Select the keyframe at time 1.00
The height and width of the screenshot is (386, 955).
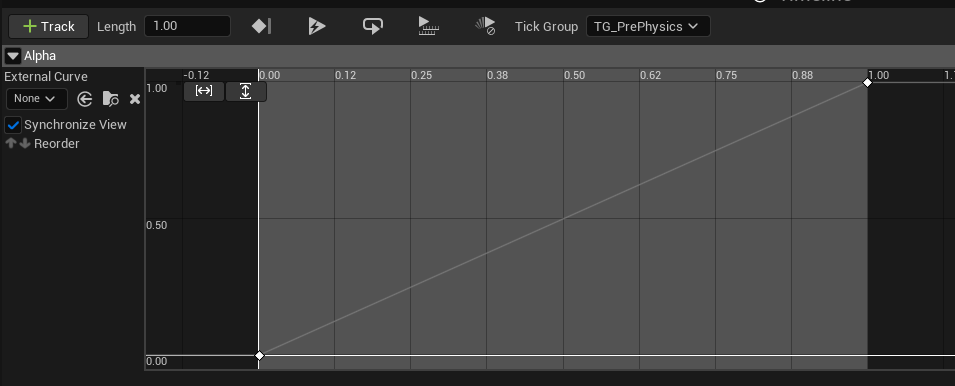867,82
